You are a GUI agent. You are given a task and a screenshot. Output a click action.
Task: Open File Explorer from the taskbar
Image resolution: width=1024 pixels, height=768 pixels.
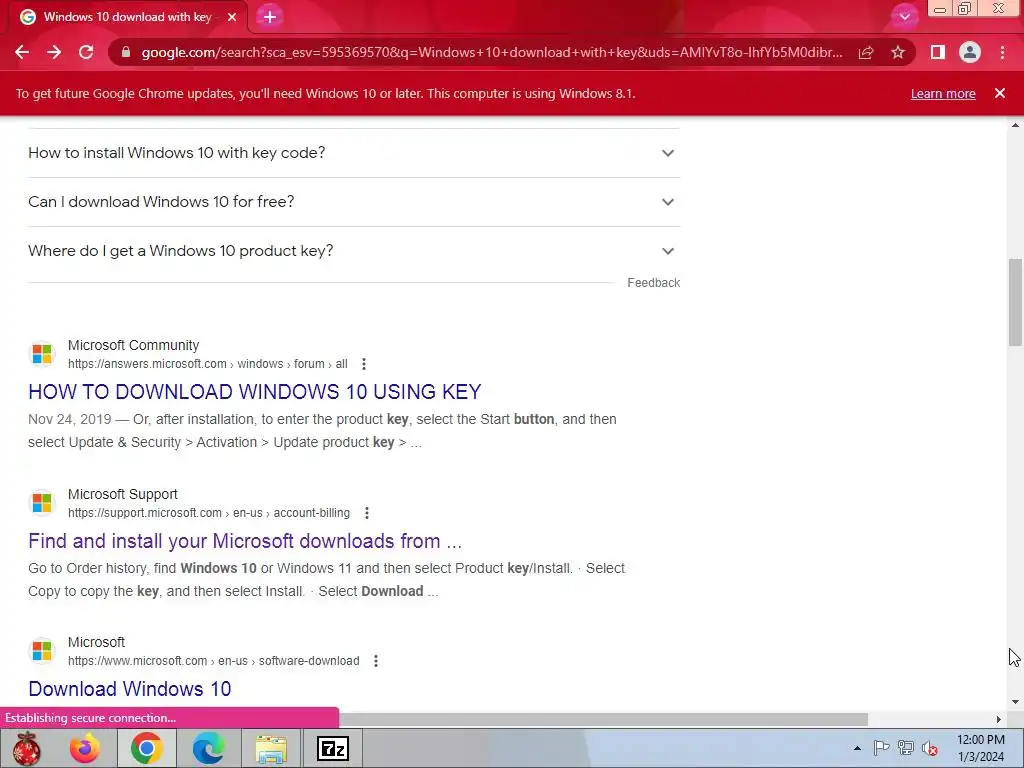click(271, 748)
